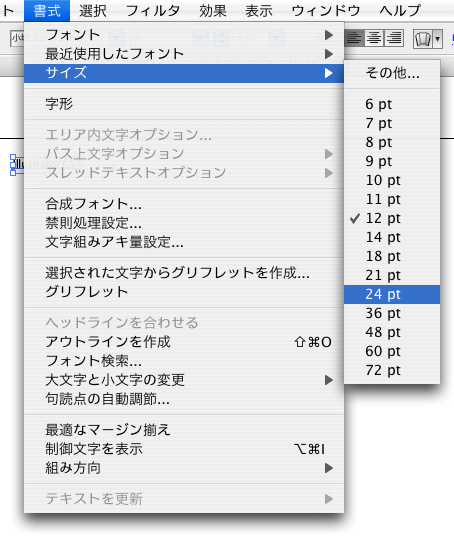The width and height of the screenshot is (454, 543).
Task: Select その他... in the size submenu
Action: coord(392,73)
